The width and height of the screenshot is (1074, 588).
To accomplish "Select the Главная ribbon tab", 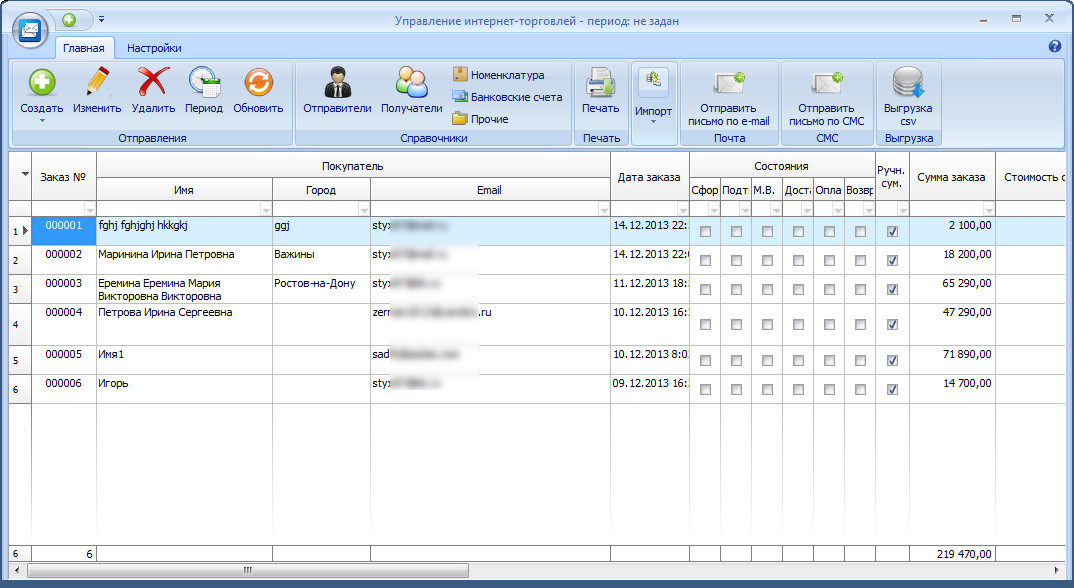I will (83, 47).
